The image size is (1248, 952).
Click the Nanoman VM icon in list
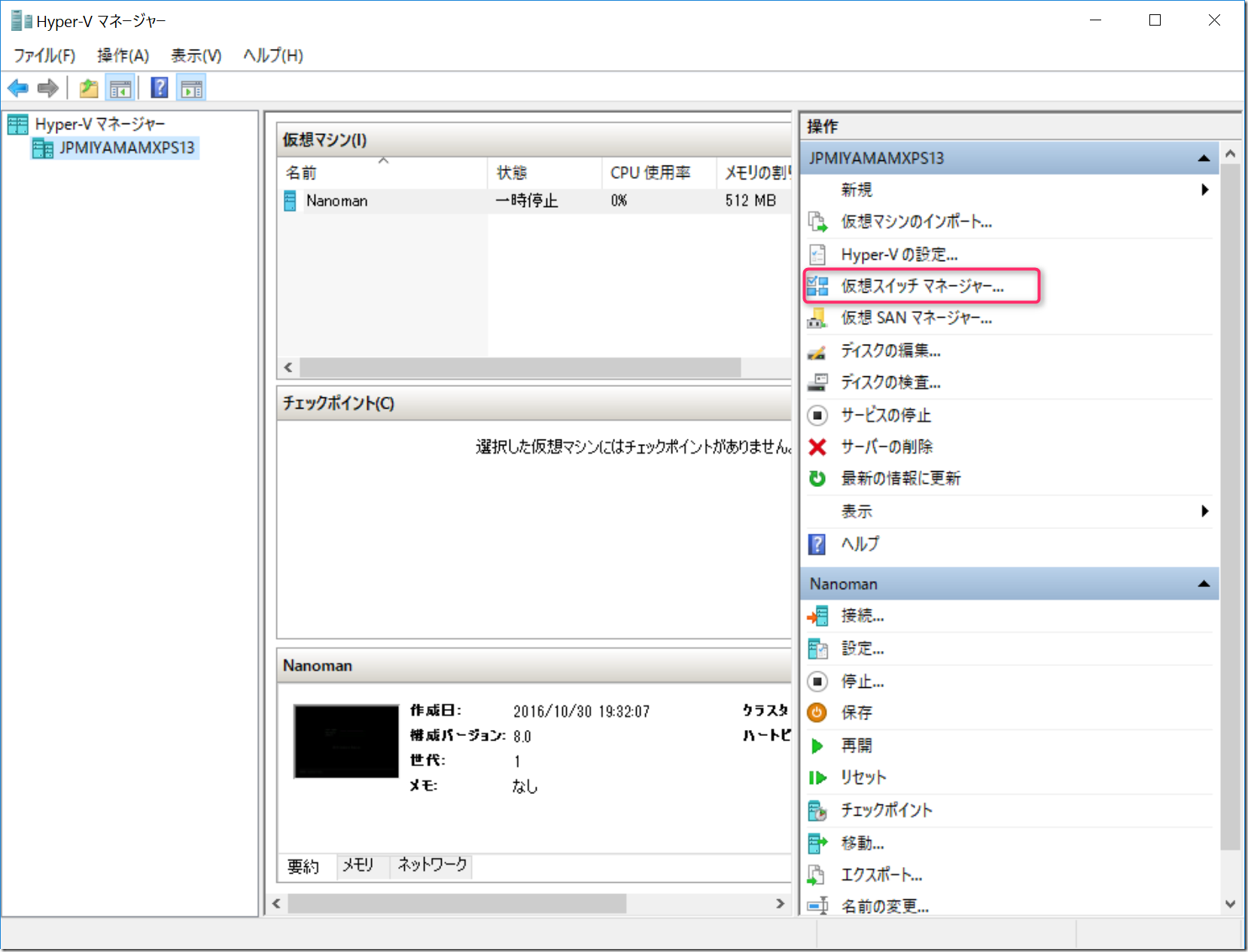(x=290, y=201)
